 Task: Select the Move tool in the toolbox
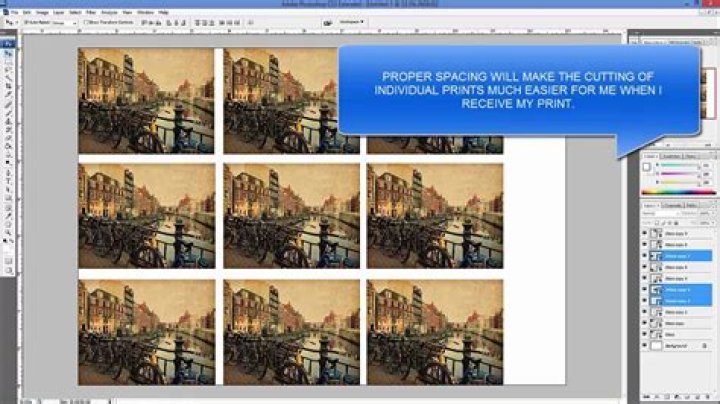(8, 45)
